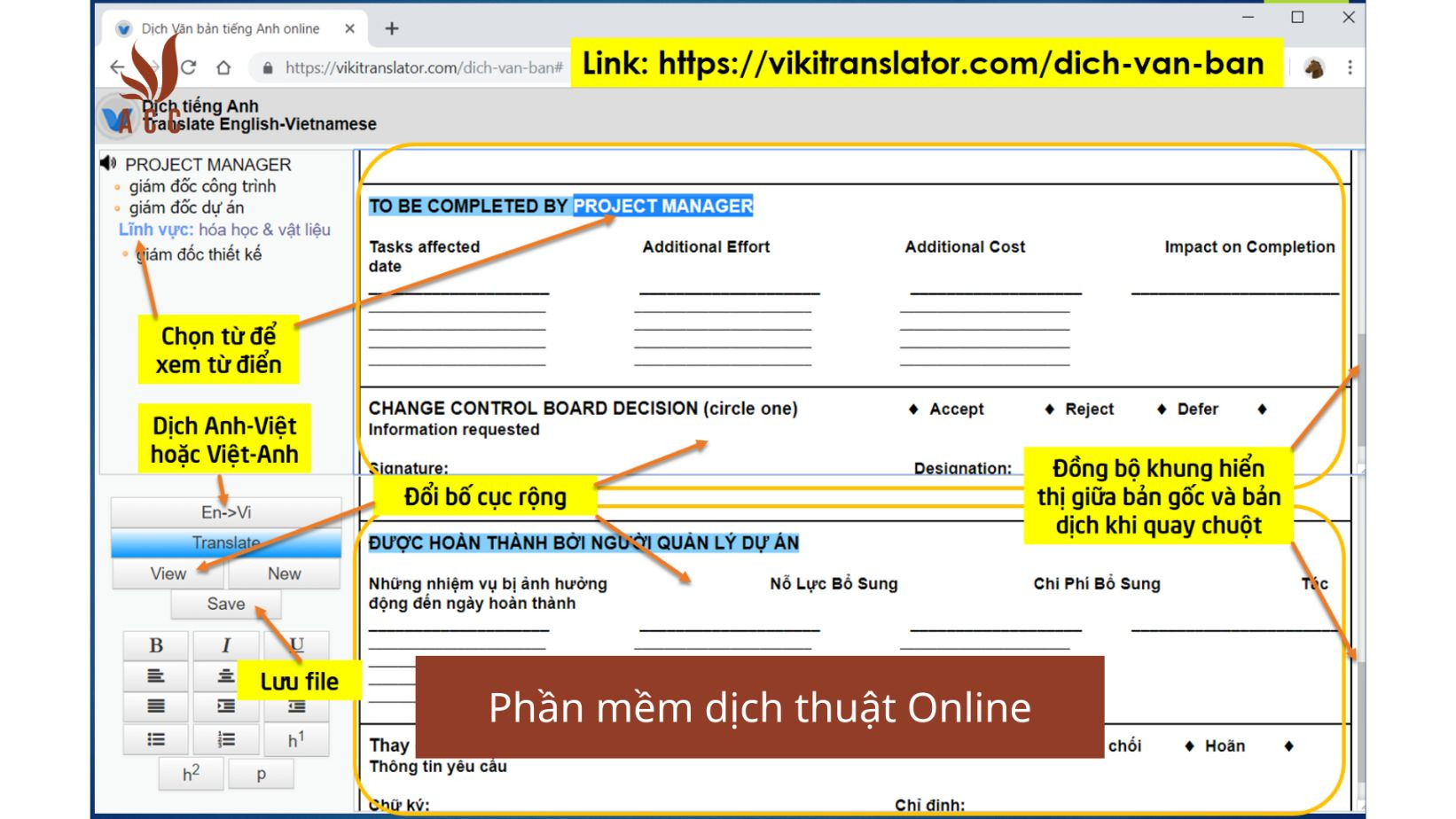Go back with the browser back arrow
This screenshot has width=1456, height=819.
(117, 67)
